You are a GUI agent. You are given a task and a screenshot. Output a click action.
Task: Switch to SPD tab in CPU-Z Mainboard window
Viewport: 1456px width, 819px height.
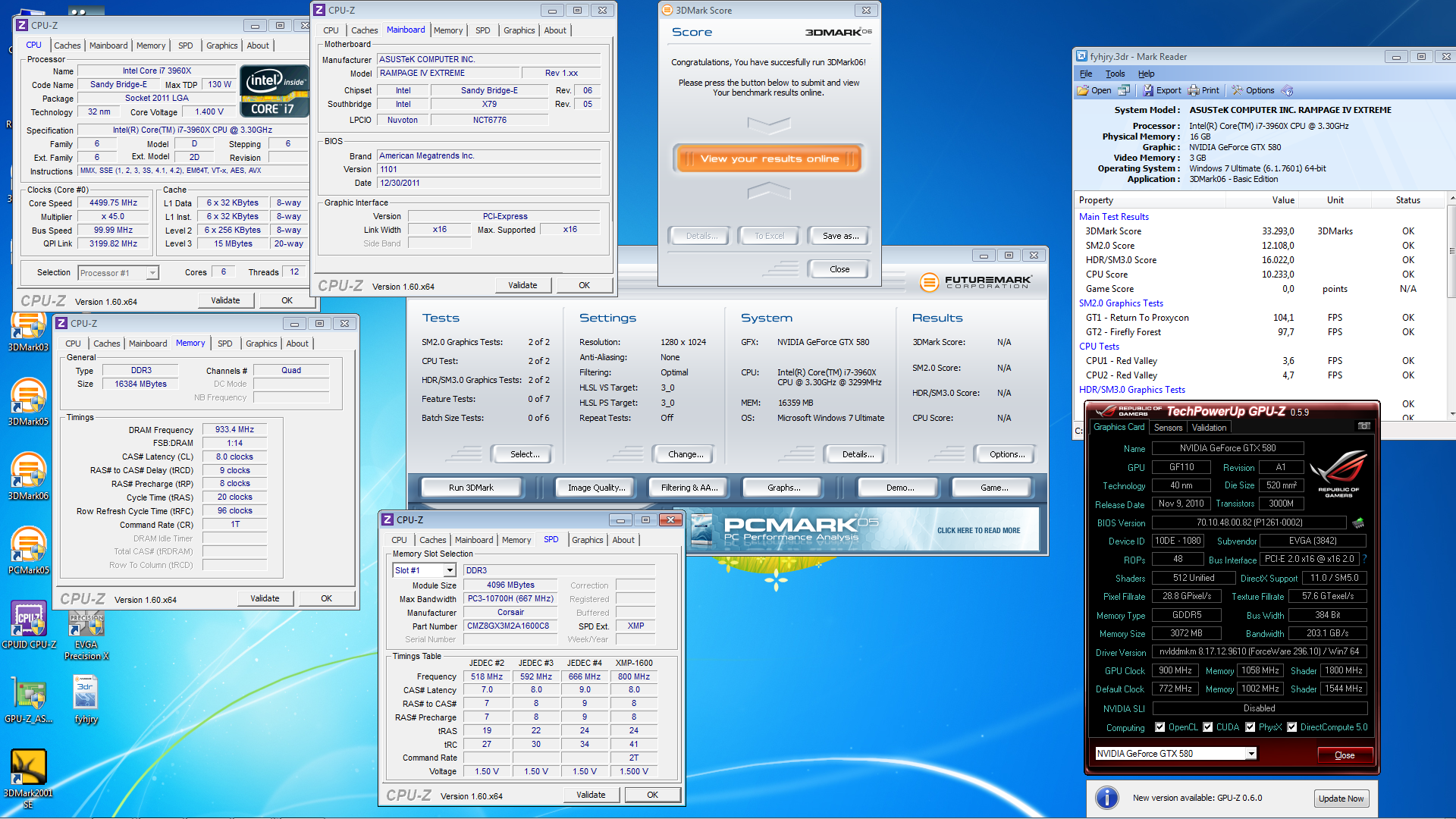pyautogui.click(x=482, y=30)
